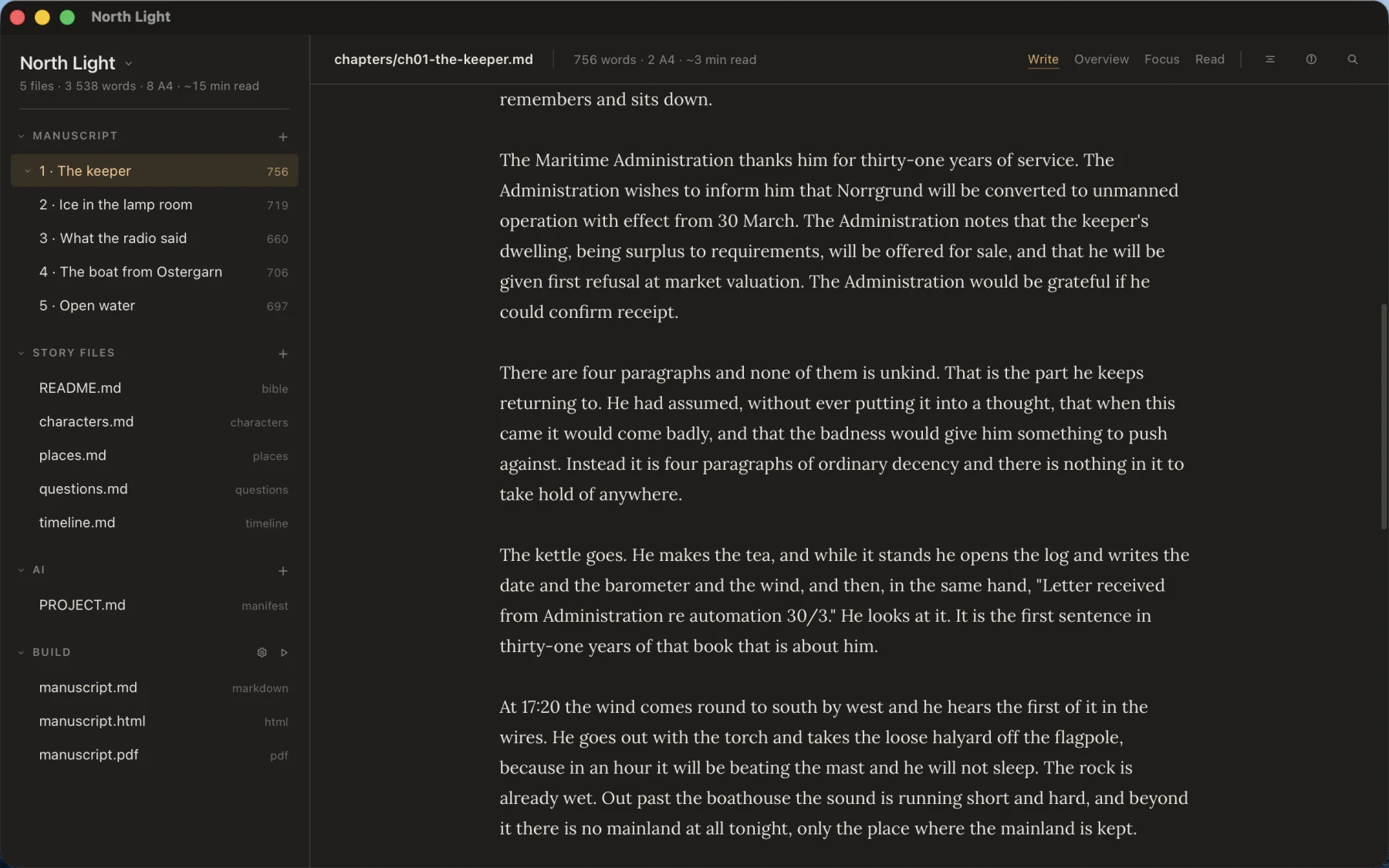Open chapter 2 Ice in the lamp room
Viewport: 1389px width, 868px height.
click(x=154, y=204)
